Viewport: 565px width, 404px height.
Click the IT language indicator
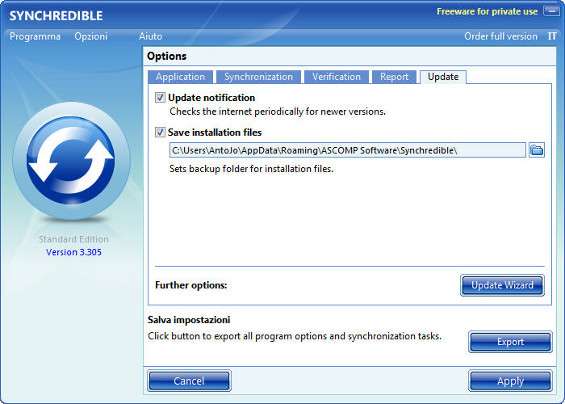[x=552, y=36]
